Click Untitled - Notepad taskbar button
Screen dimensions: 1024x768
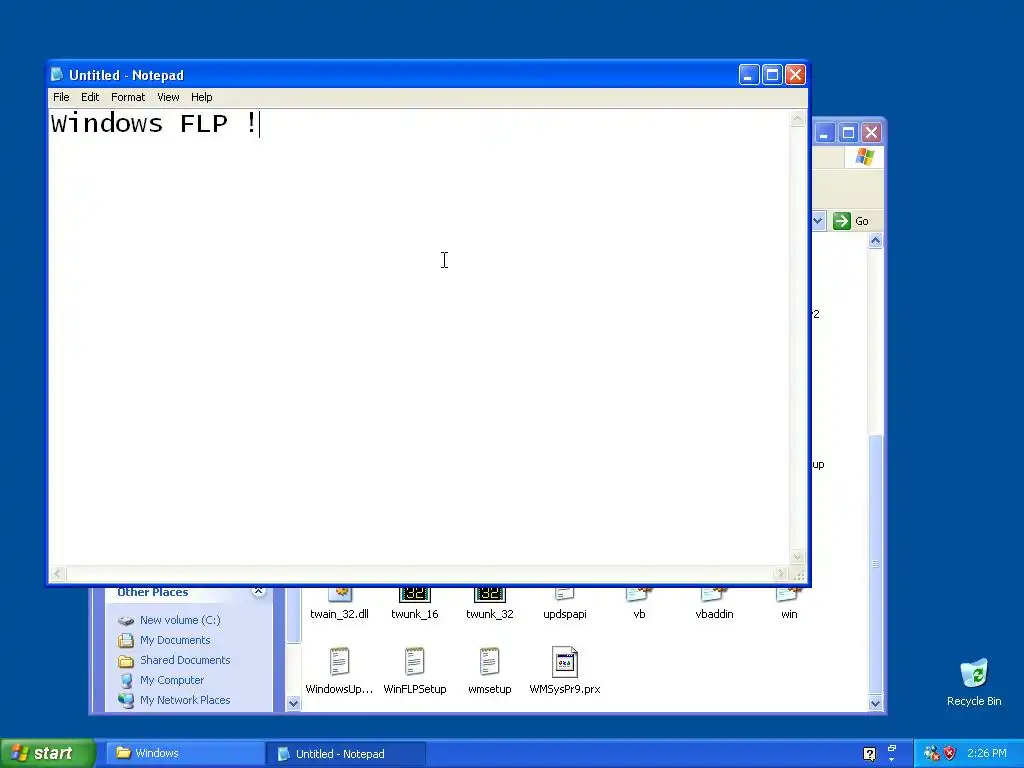coord(345,754)
